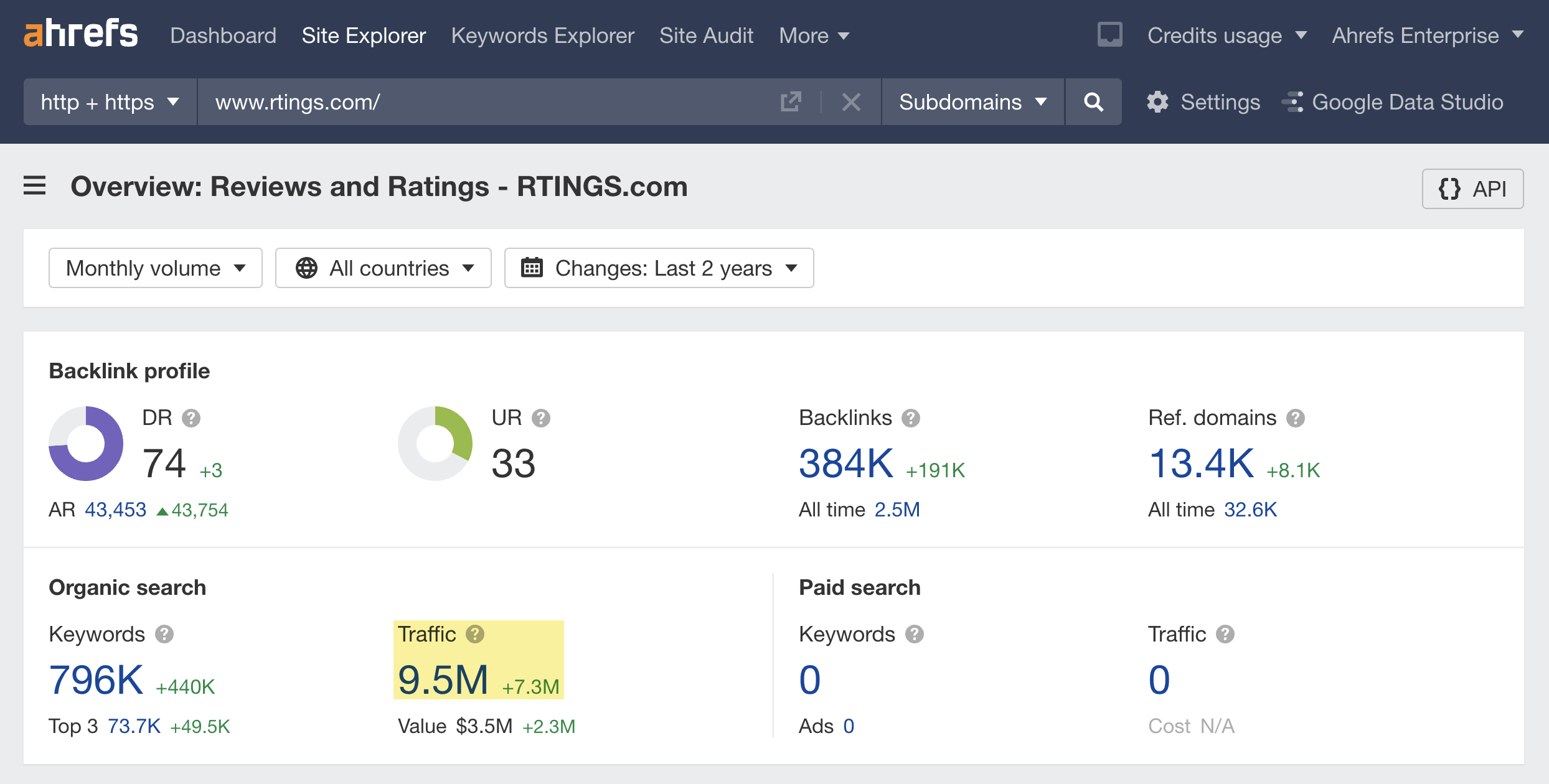Screen dimensions: 1549x784
Task: Click the search magnifier icon
Action: [1093, 101]
